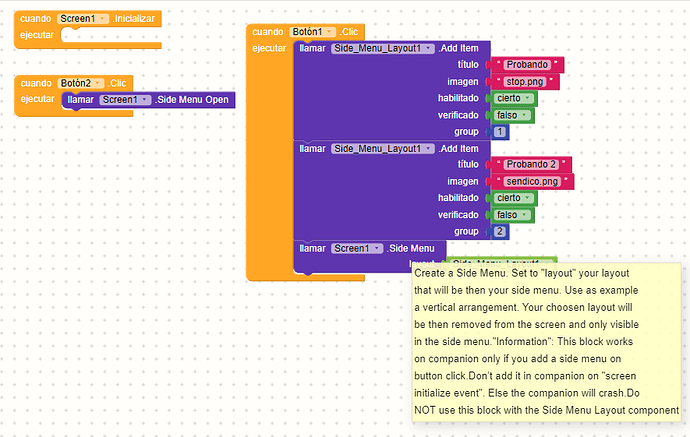Open Side_Menu_Layout1 dropdown in first Add Item block
The height and width of the screenshot is (437, 690).
click(x=429, y=48)
